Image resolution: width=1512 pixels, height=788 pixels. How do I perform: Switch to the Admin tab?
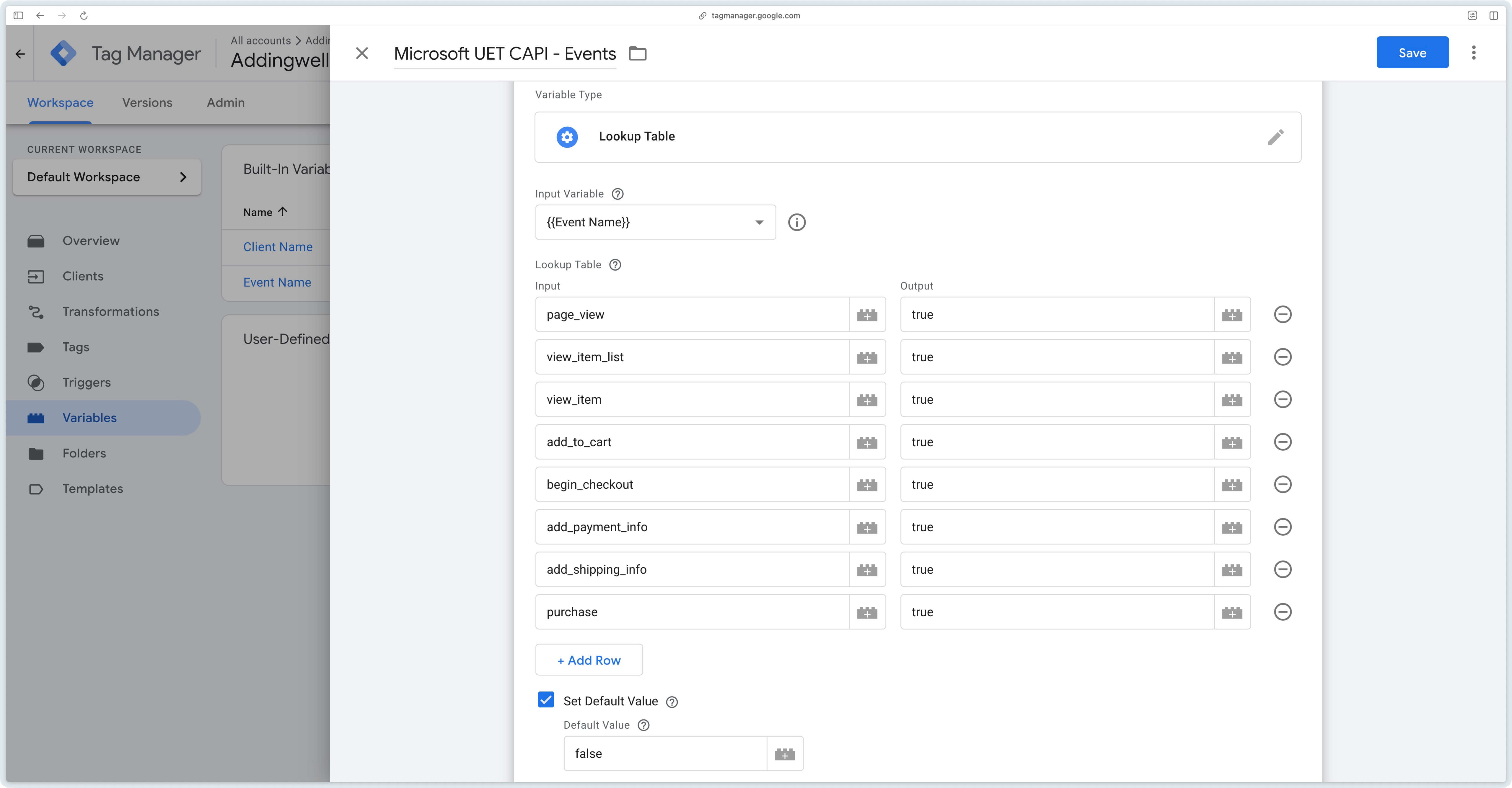coord(225,102)
